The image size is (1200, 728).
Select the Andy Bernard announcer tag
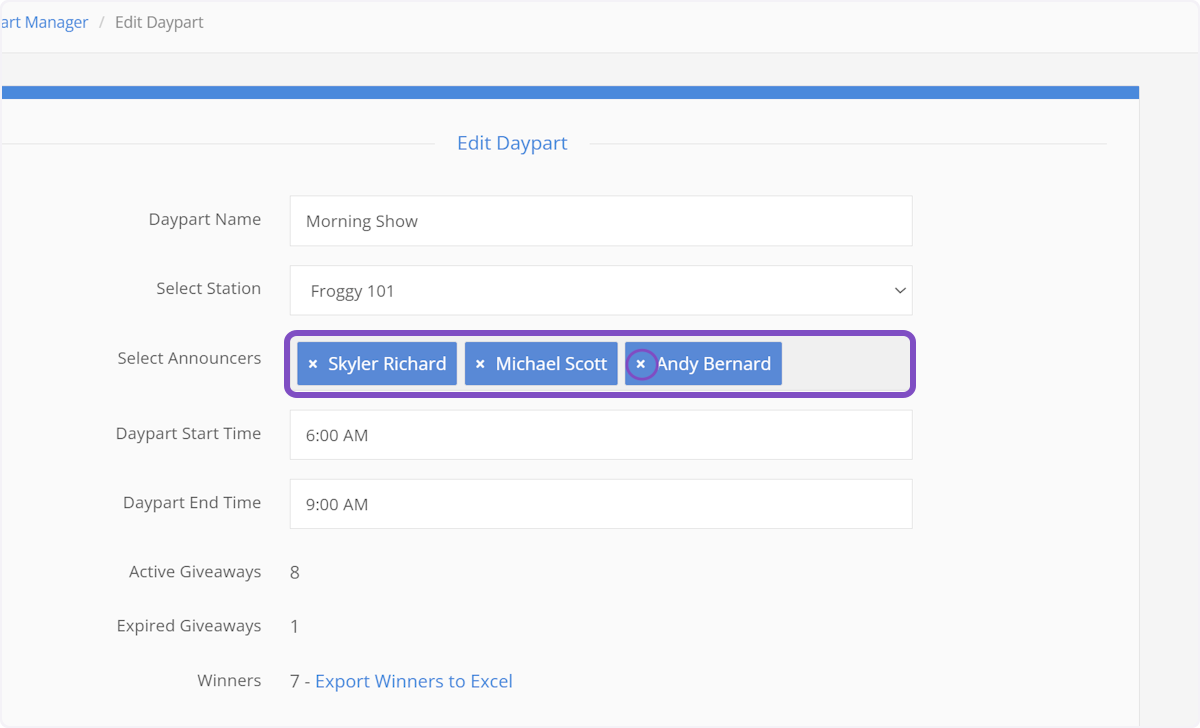pyautogui.click(x=713, y=363)
